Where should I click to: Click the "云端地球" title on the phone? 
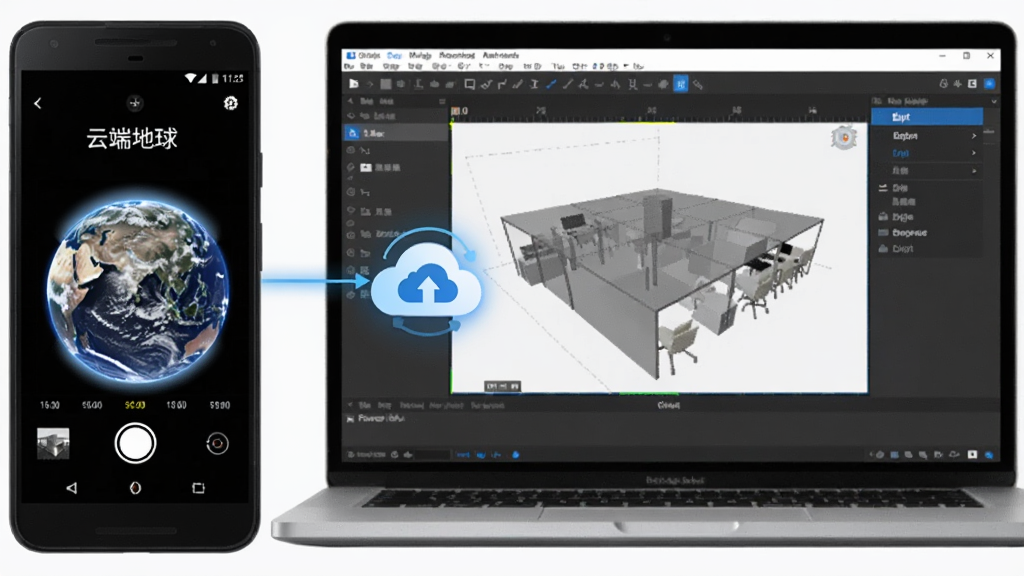coord(132,138)
